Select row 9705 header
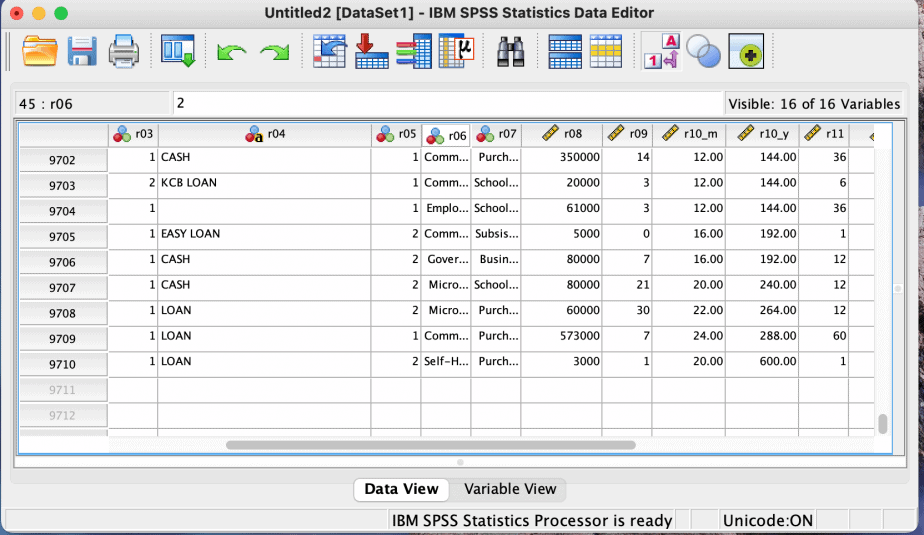Viewport: 924px width, 535px height. [63, 237]
